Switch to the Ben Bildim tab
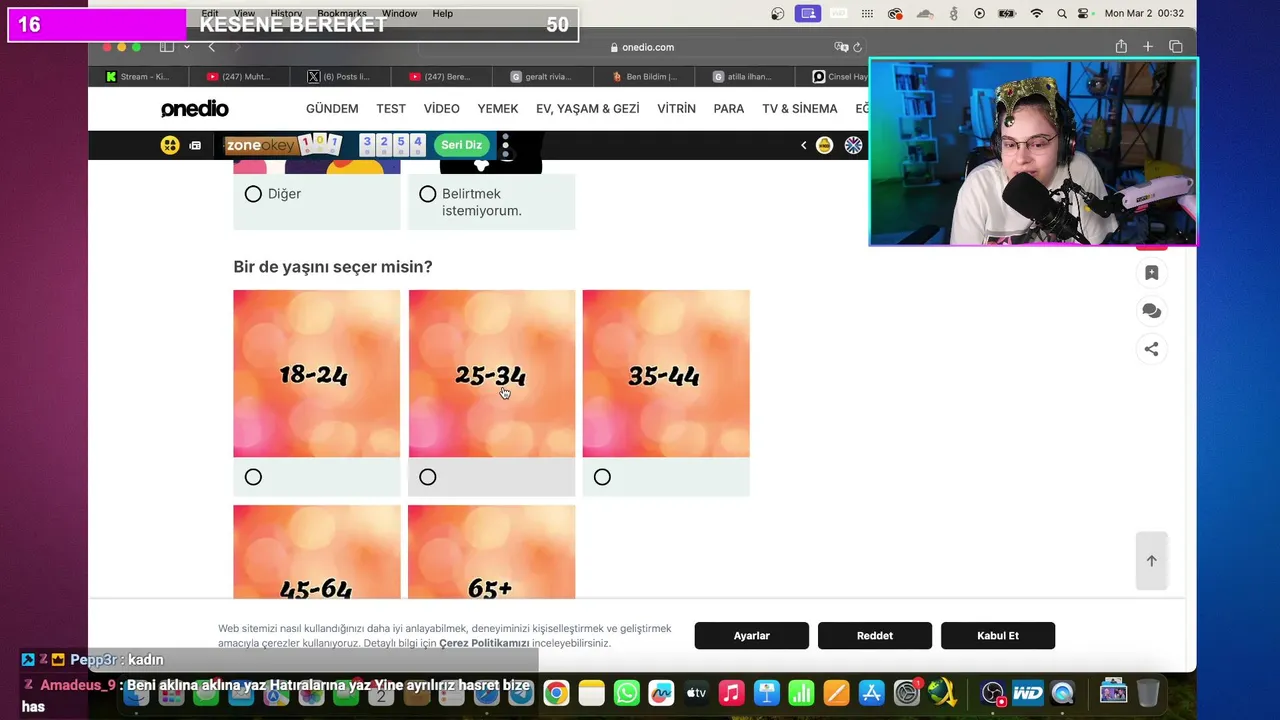Viewport: 1280px width, 720px height. tap(644, 76)
